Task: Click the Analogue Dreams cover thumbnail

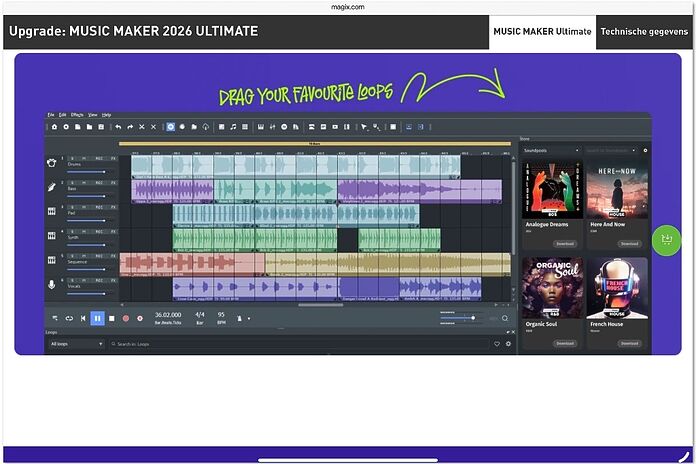Action: 553,190
